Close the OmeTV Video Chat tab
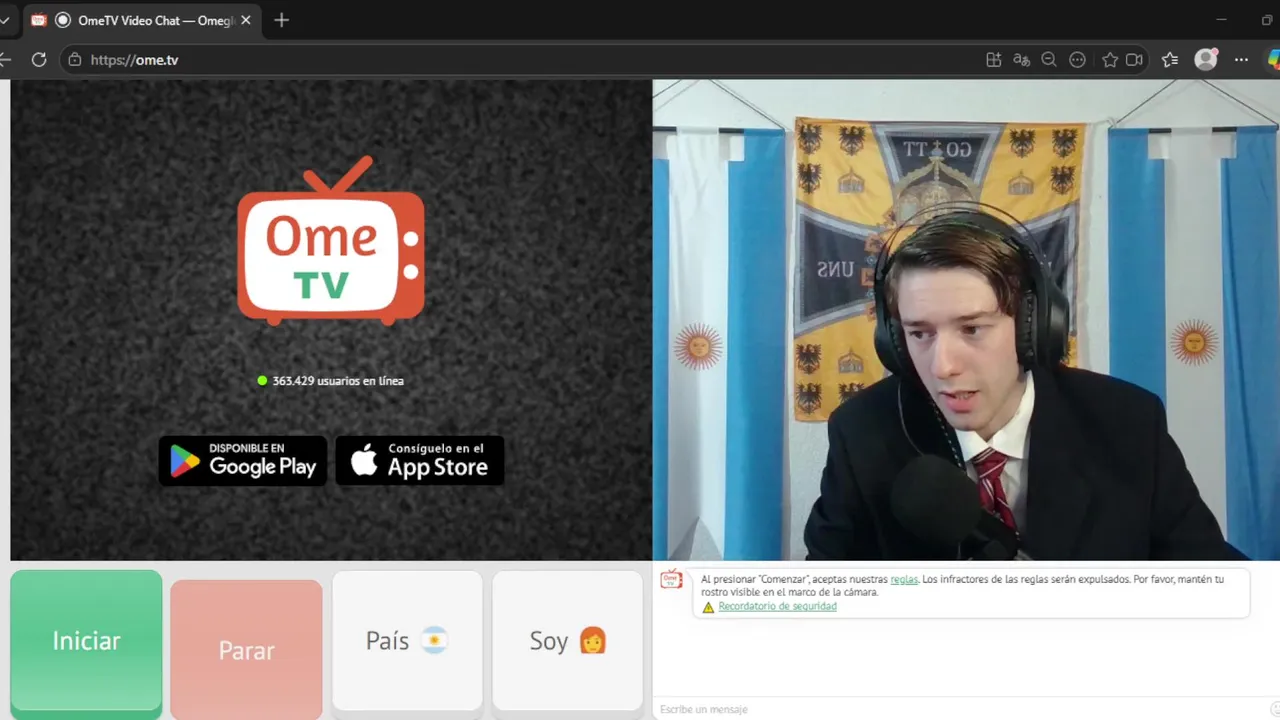Viewport: 1280px width, 720px height. click(x=246, y=20)
